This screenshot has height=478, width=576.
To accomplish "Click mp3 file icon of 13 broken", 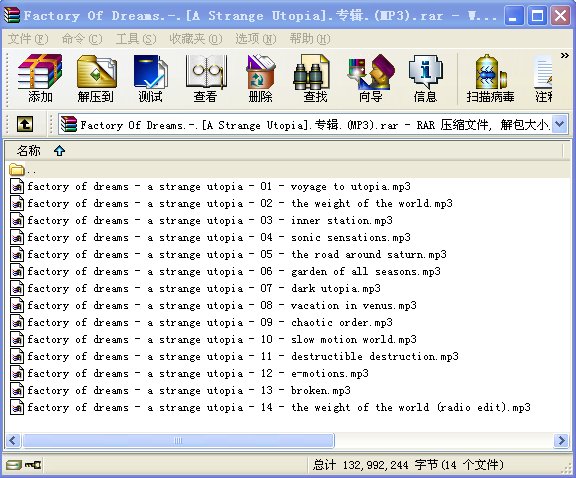I will (17, 390).
